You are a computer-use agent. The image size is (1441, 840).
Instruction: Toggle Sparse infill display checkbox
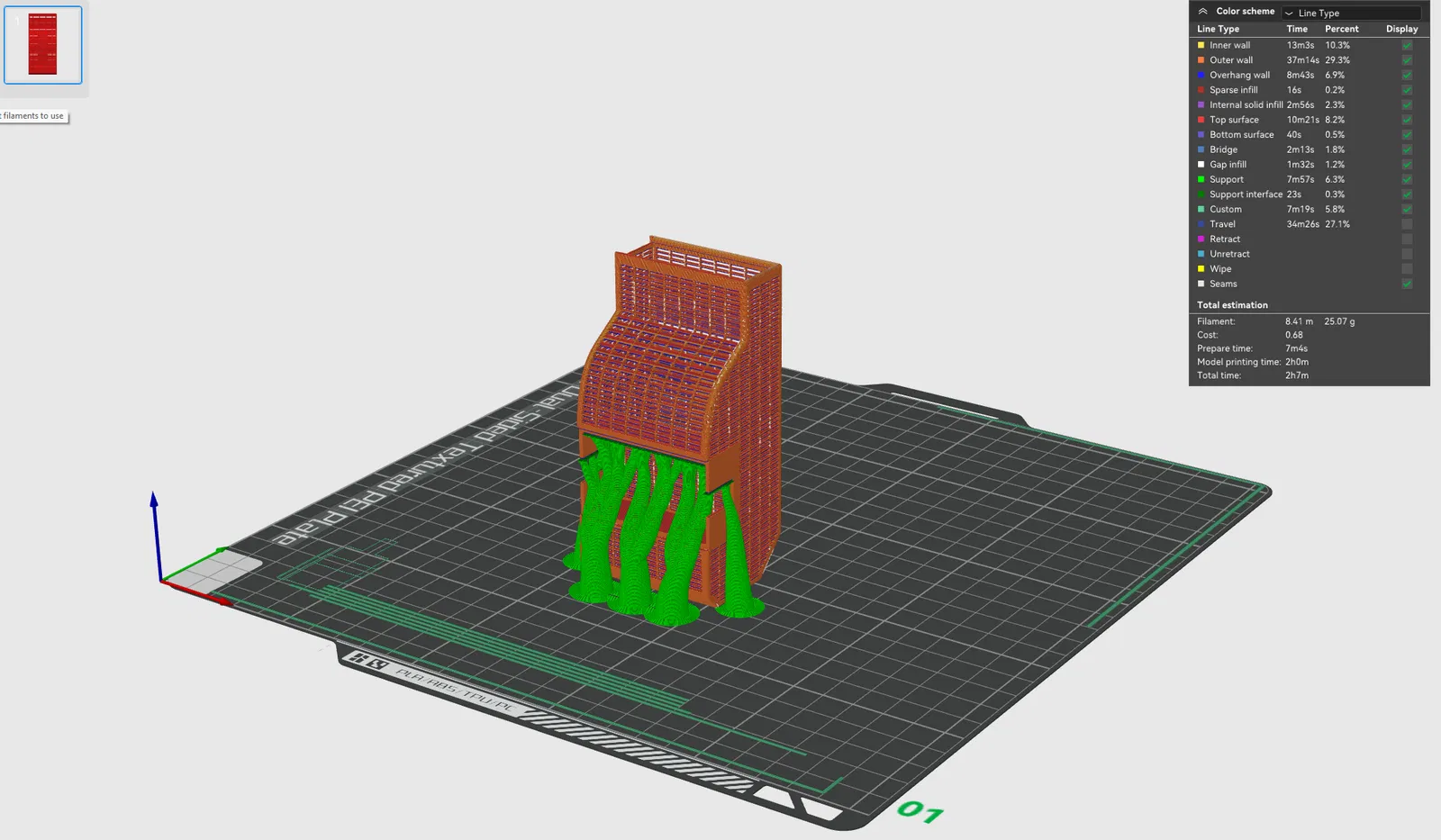[x=1407, y=90]
